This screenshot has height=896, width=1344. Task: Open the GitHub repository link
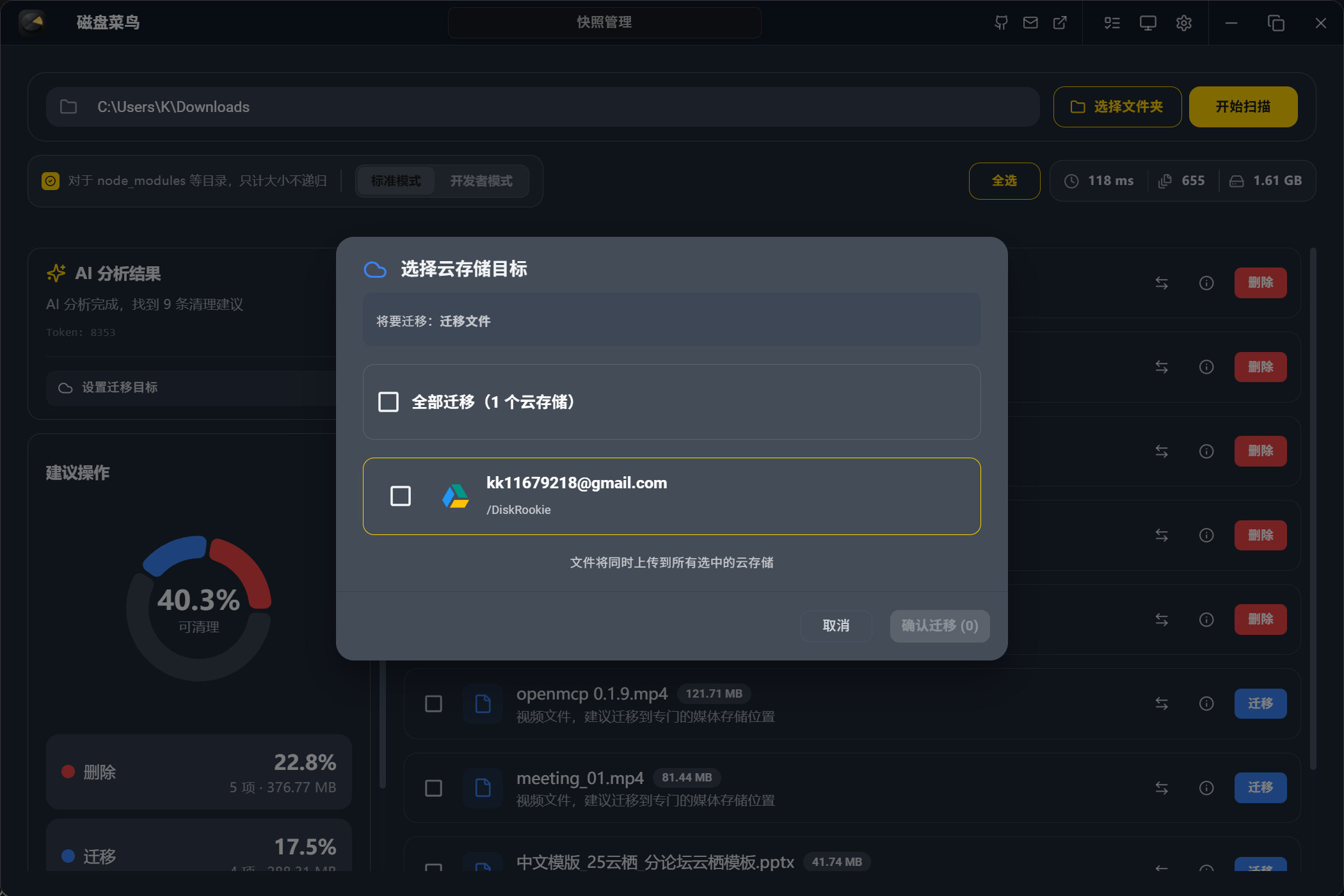(1001, 22)
